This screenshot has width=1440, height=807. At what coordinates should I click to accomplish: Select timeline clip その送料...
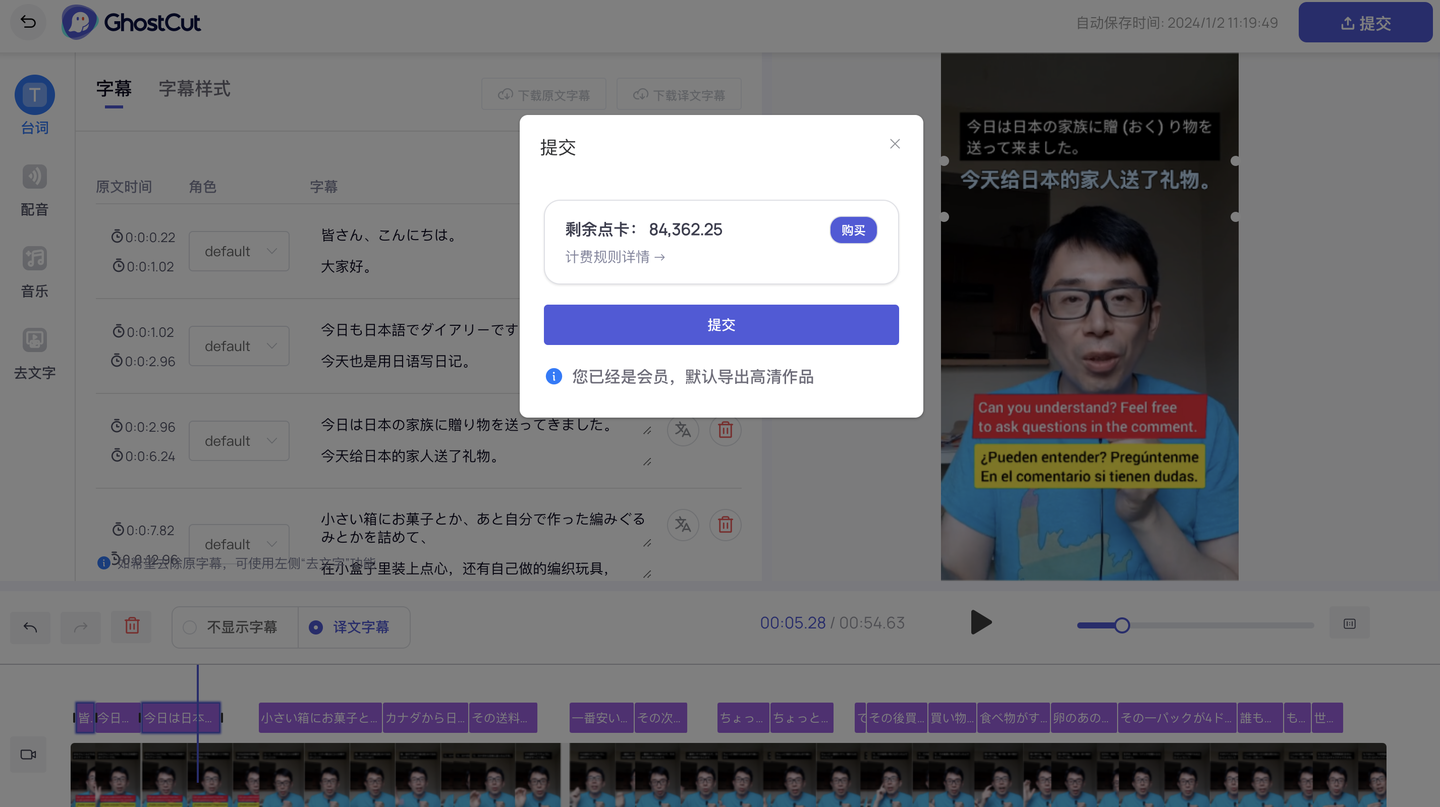click(x=503, y=718)
